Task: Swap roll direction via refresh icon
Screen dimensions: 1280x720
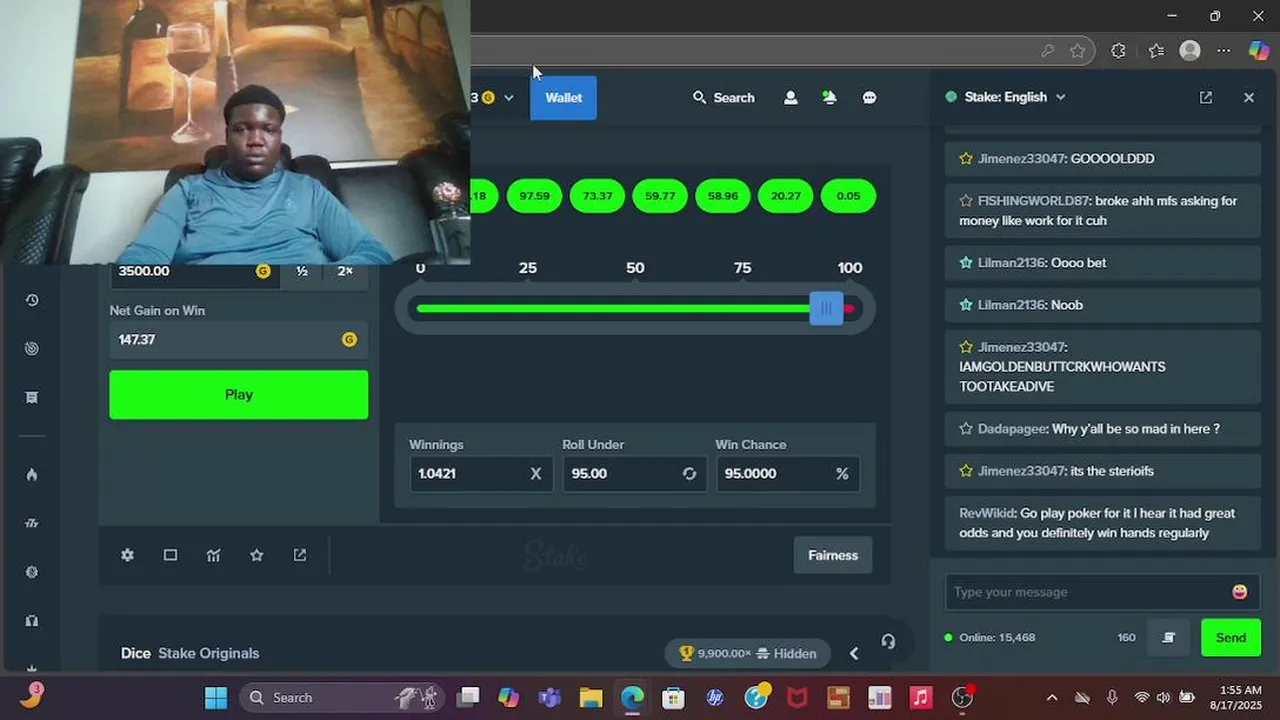Action: coord(689,473)
